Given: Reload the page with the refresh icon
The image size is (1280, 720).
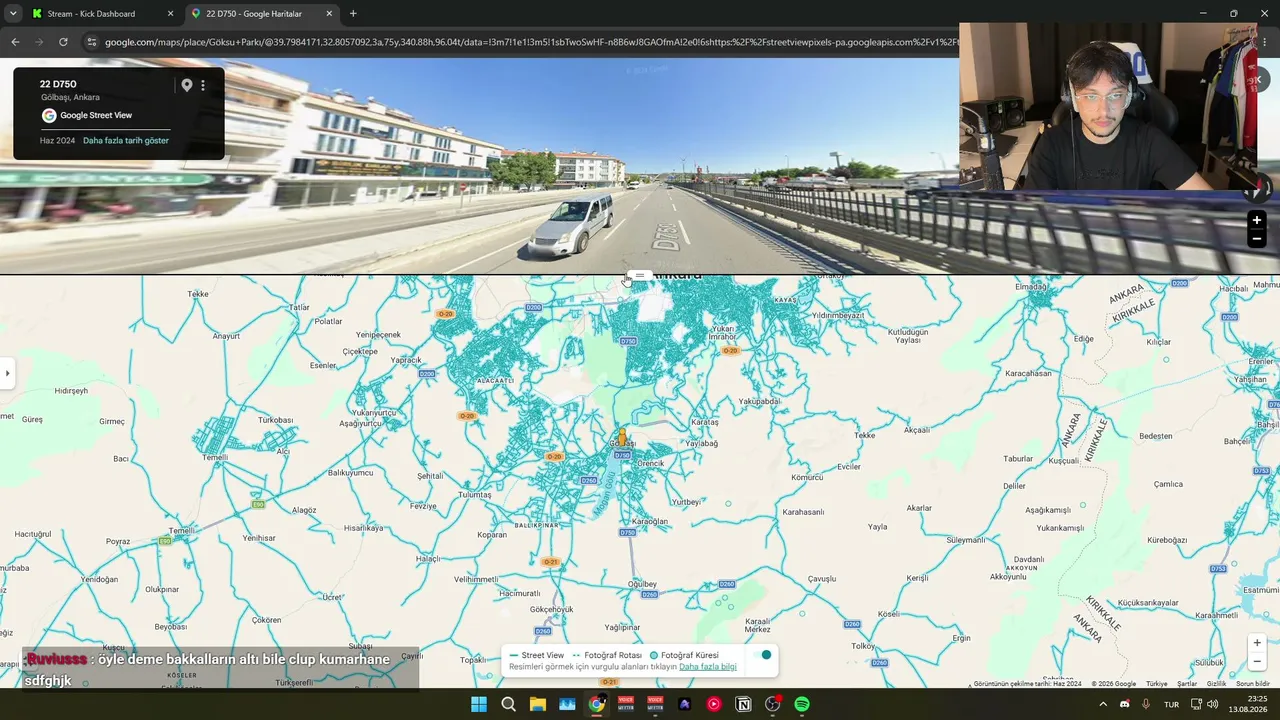Looking at the screenshot, I should coord(63,42).
